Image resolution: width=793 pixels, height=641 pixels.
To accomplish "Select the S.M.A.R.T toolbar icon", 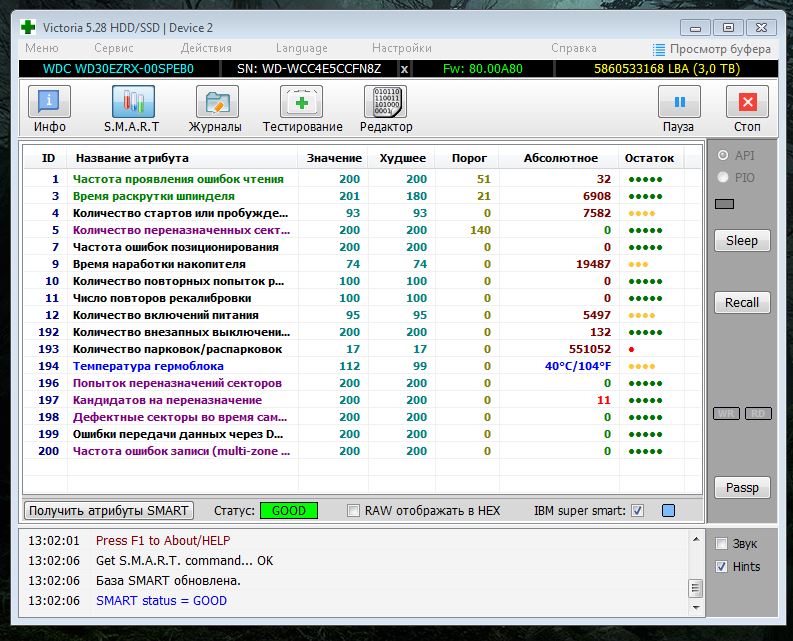I will (x=133, y=102).
